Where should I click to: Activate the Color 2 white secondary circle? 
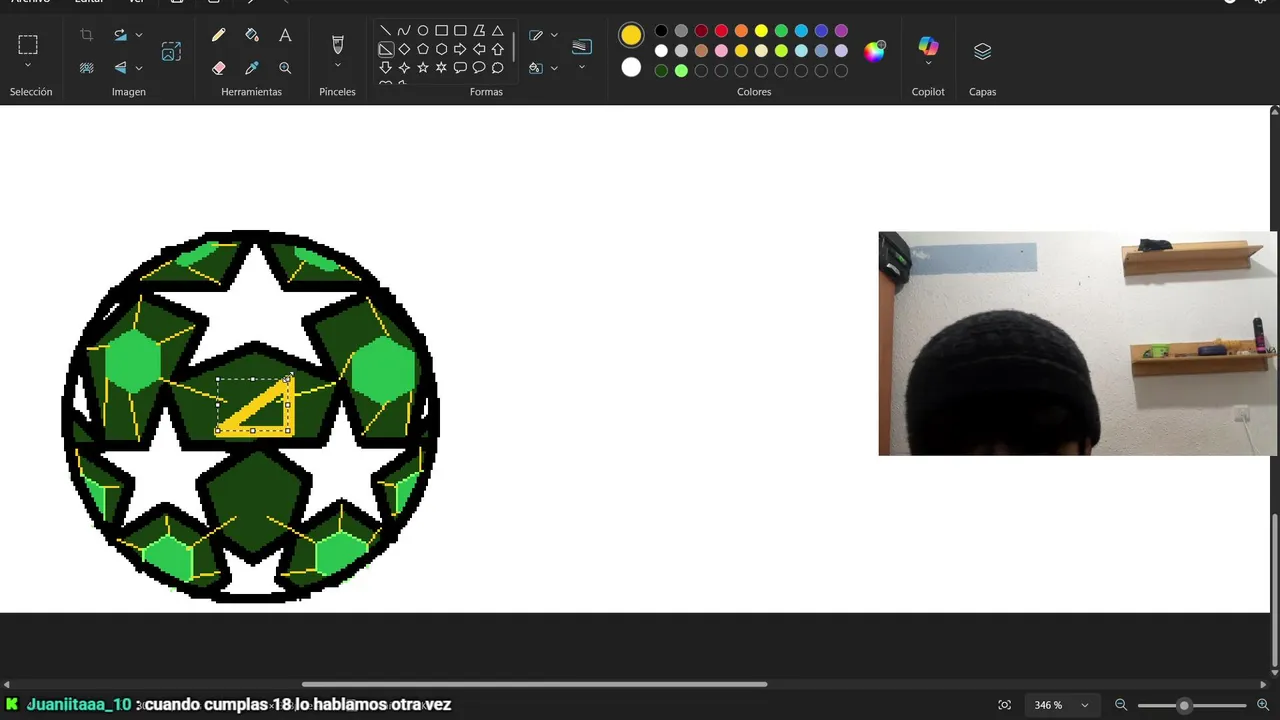click(x=631, y=68)
